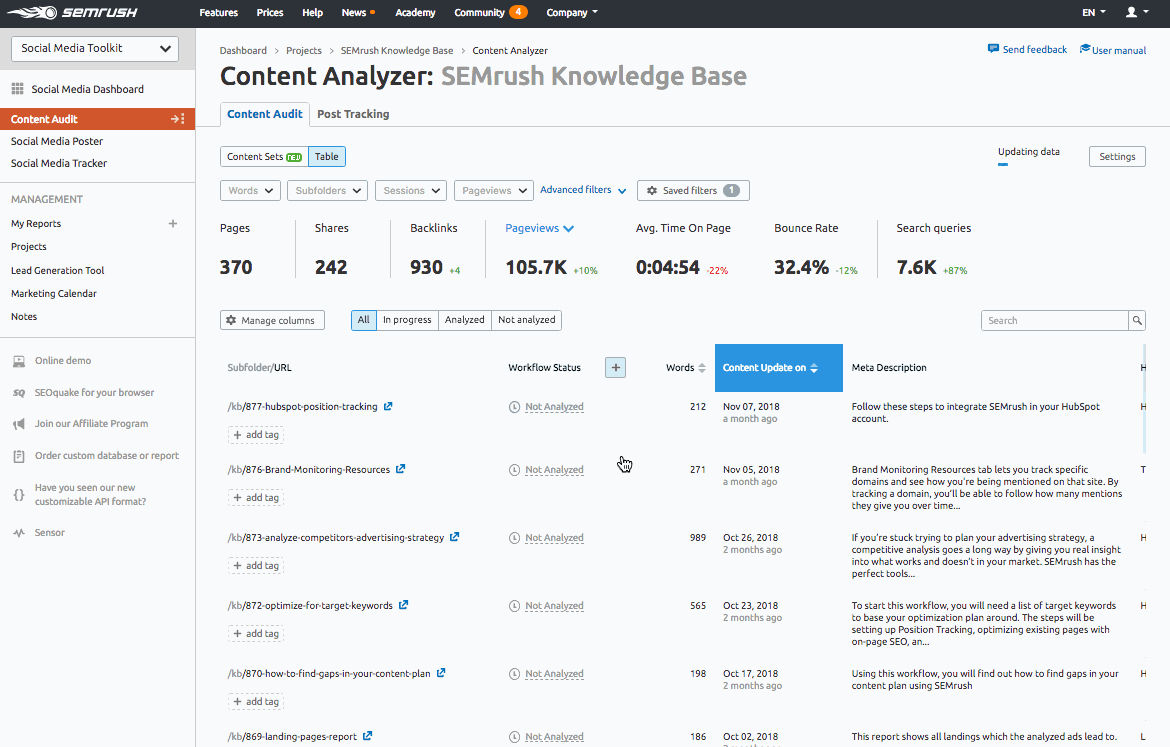Open external link for 872-optimize-for-target-keywords
1170x747 pixels.
404,605
